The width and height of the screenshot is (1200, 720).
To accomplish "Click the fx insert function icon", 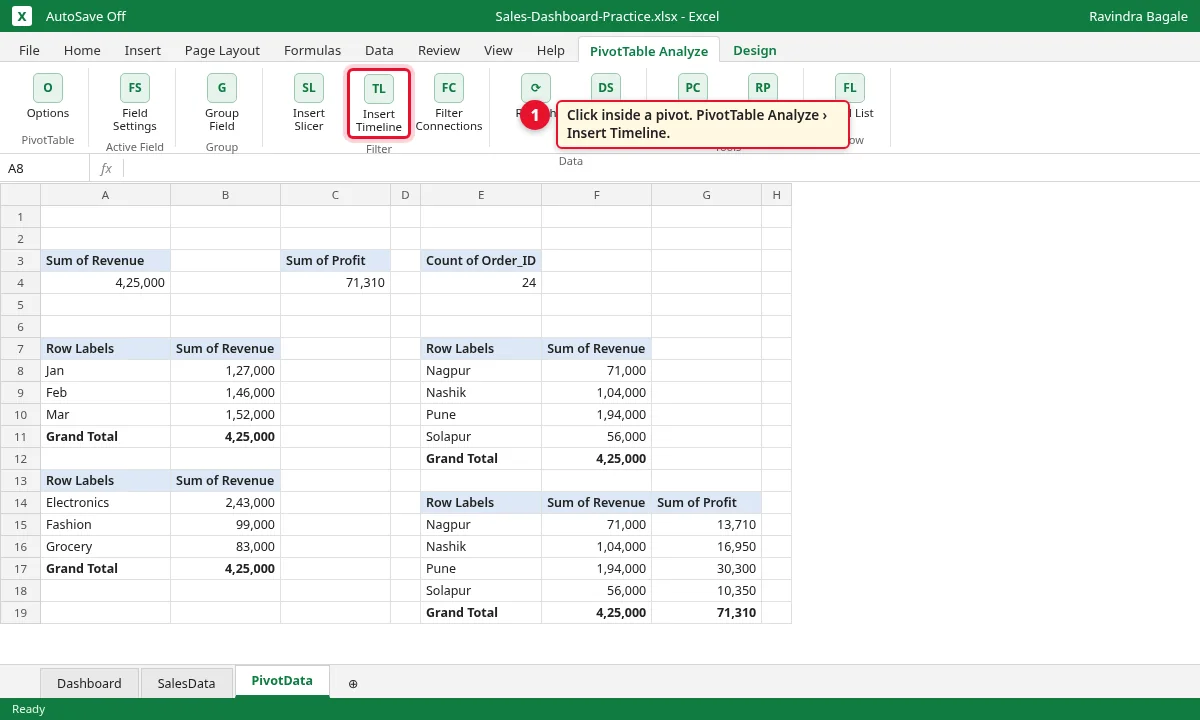I will [106, 168].
